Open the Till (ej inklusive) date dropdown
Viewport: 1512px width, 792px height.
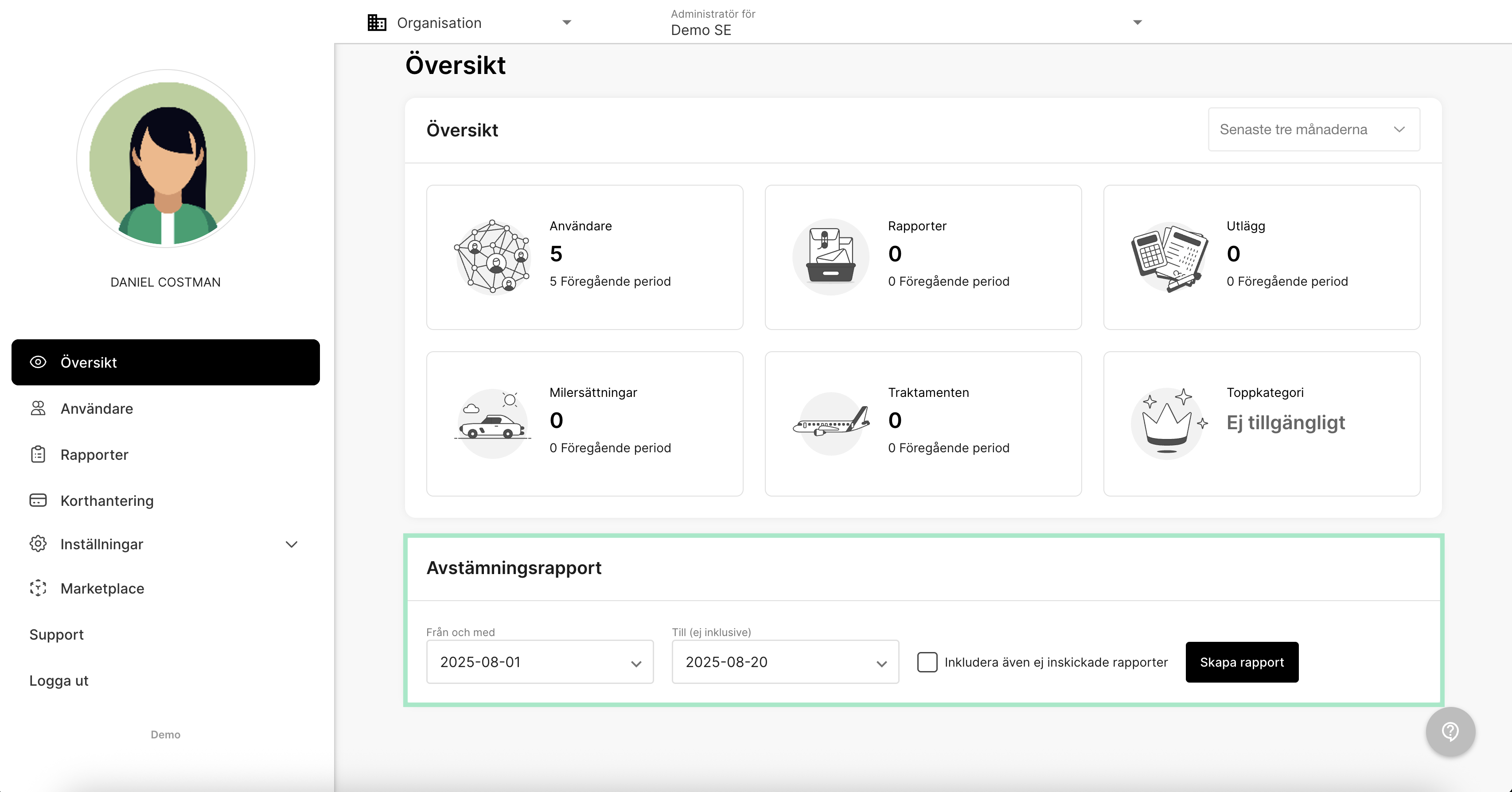pyautogui.click(x=785, y=662)
